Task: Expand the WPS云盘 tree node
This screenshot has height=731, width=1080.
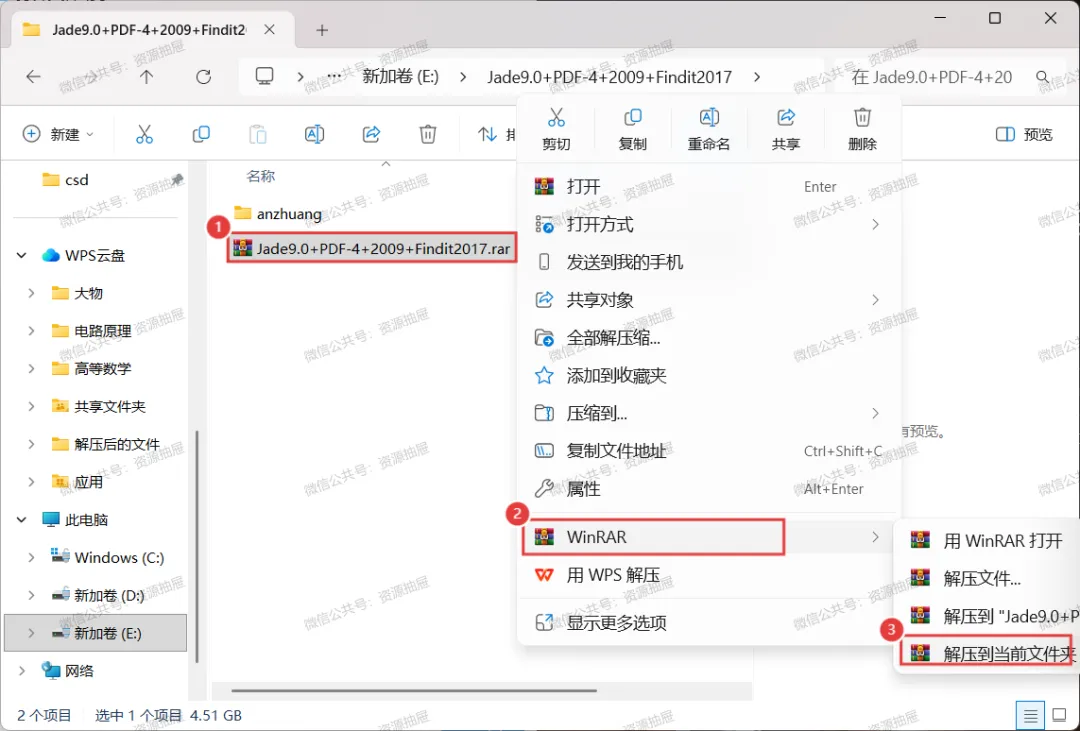Action: [x=21, y=256]
